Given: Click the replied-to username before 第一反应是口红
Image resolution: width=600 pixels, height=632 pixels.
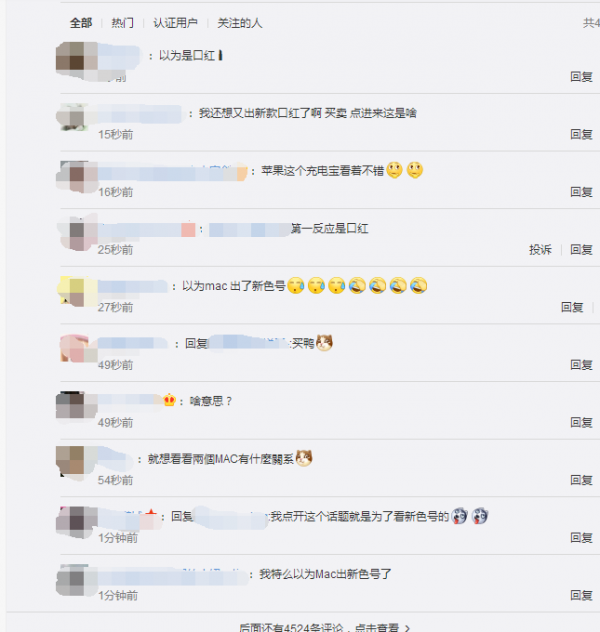Looking at the screenshot, I should click(249, 229).
